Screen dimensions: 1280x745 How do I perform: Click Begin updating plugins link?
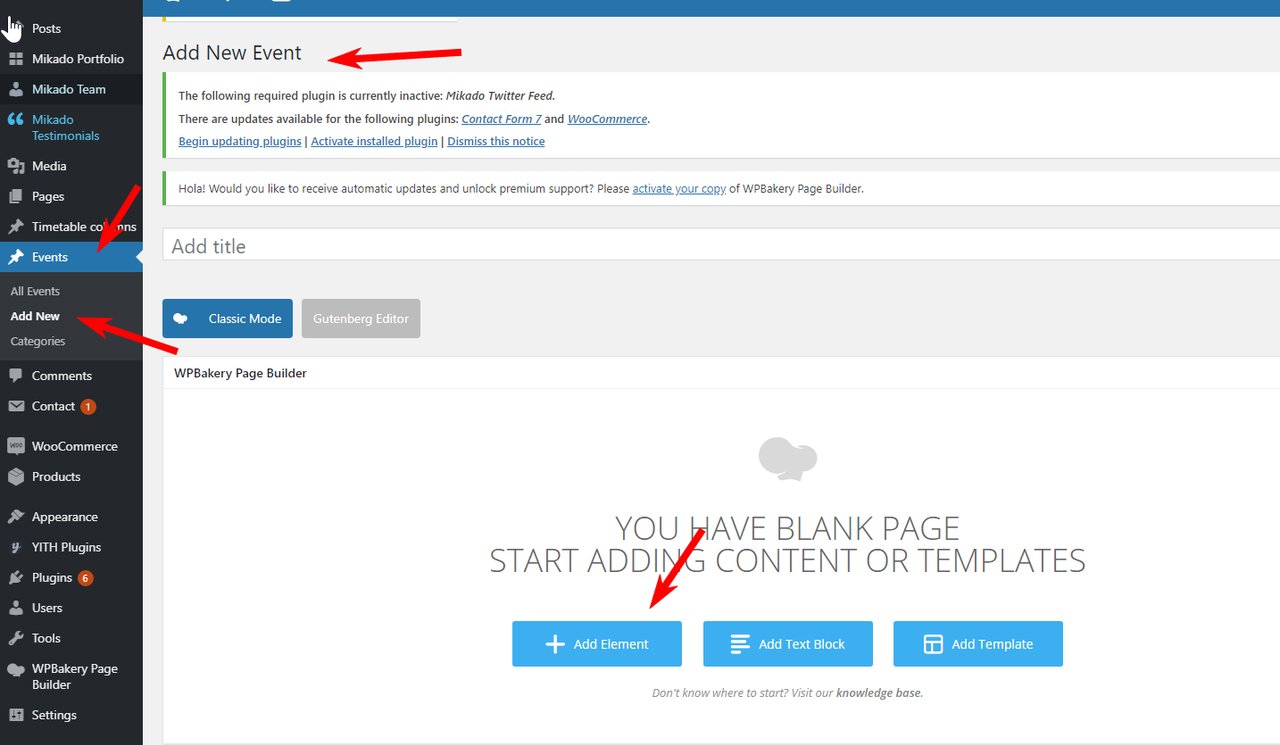point(240,141)
